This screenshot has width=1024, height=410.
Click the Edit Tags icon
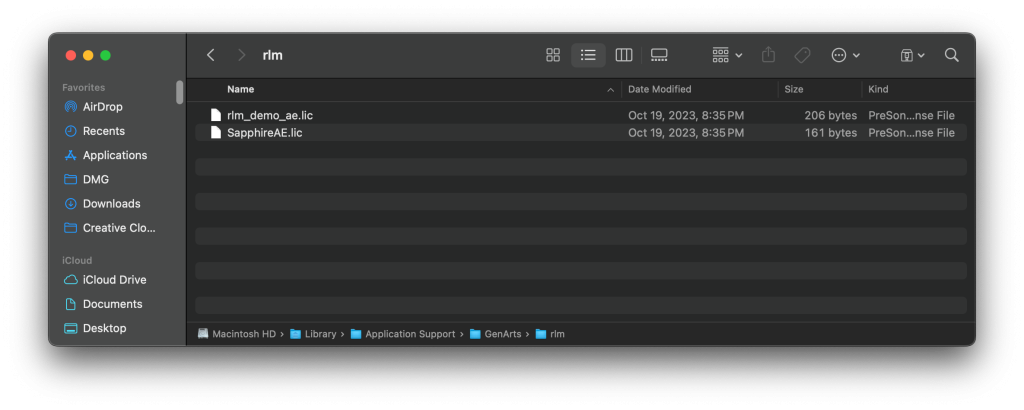pyautogui.click(x=802, y=55)
